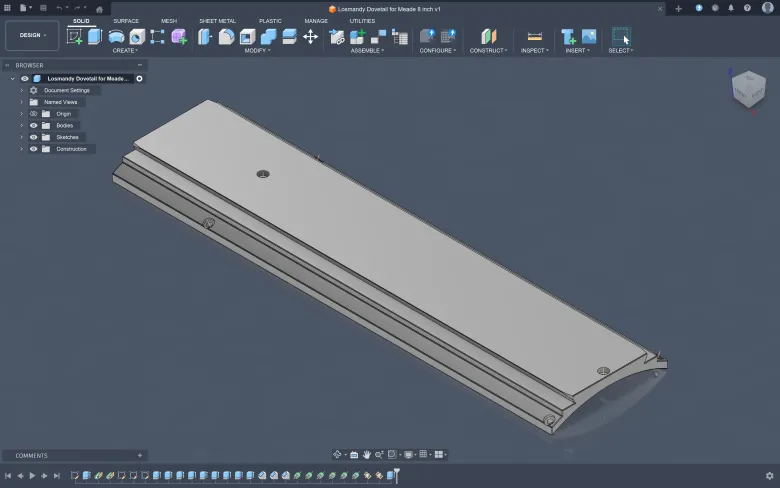The height and width of the screenshot is (488, 780).
Task: Open the Construct dropdown menu
Action: pos(487,50)
